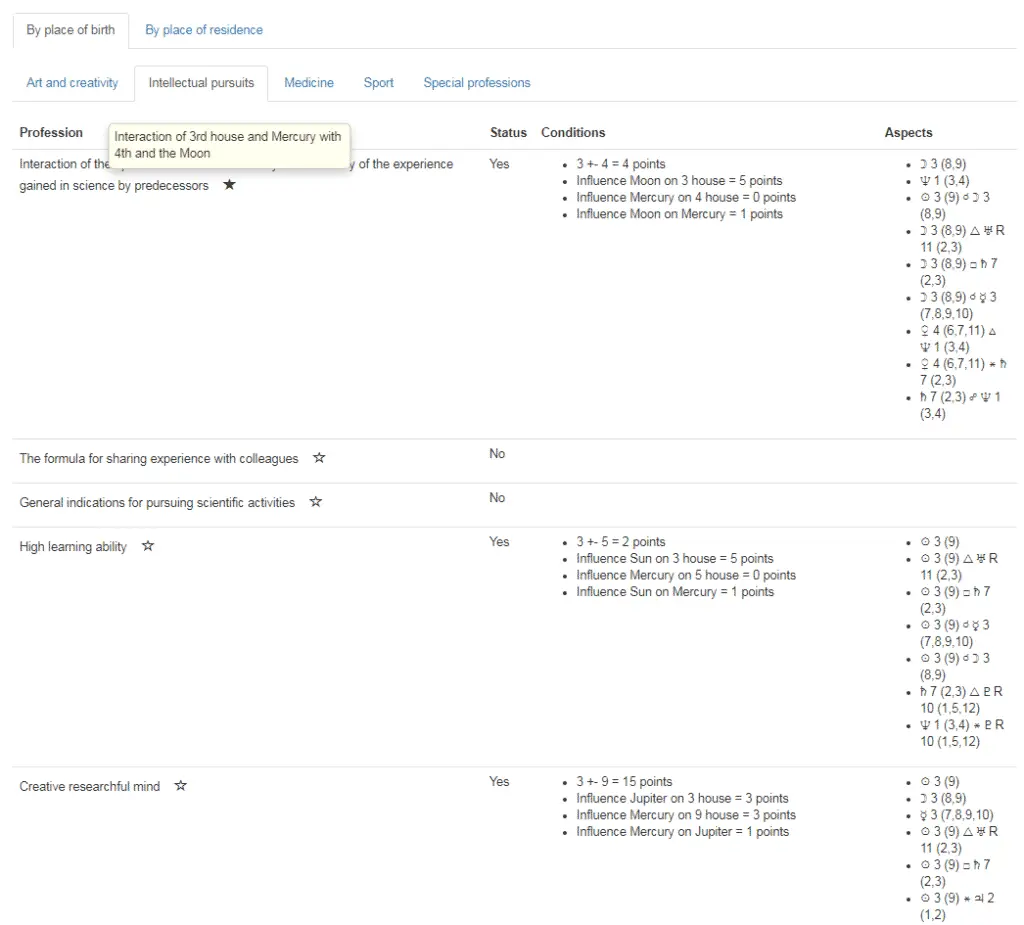Star the 'Creative researchful mind' row
The height and width of the screenshot is (925, 1024).
pyautogui.click(x=181, y=785)
